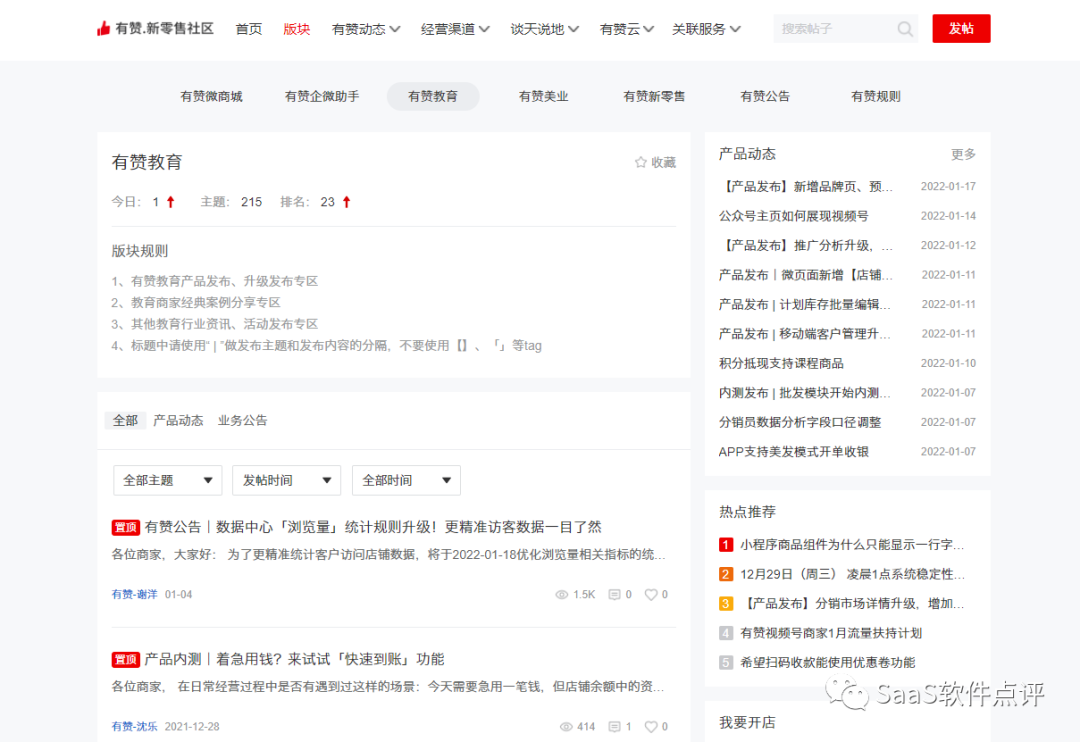Screen dimensions: 1080x742
Task: Click the comment icon on the 有赞-谢洋 post
Action: click(614, 595)
